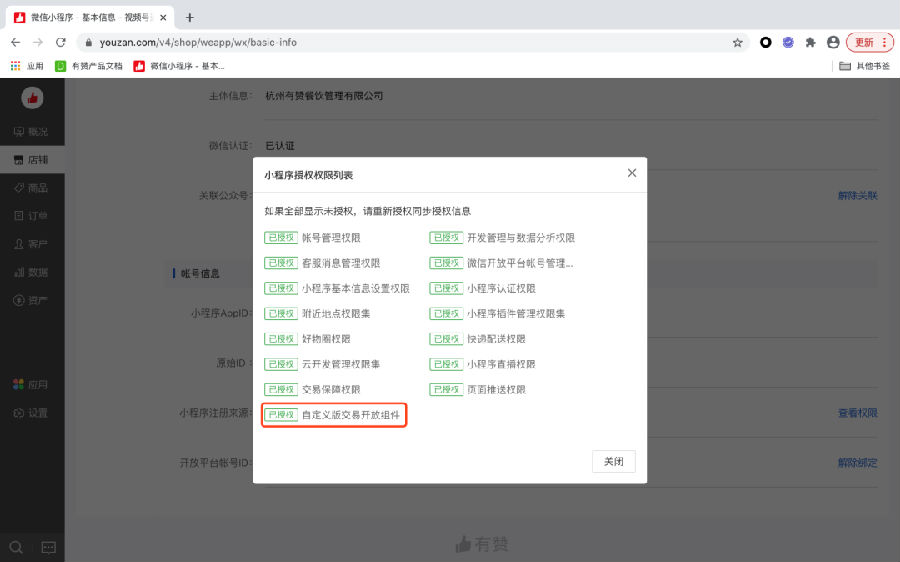Open 店铺 in the sidebar
The height and width of the screenshot is (562, 900).
click(32, 160)
